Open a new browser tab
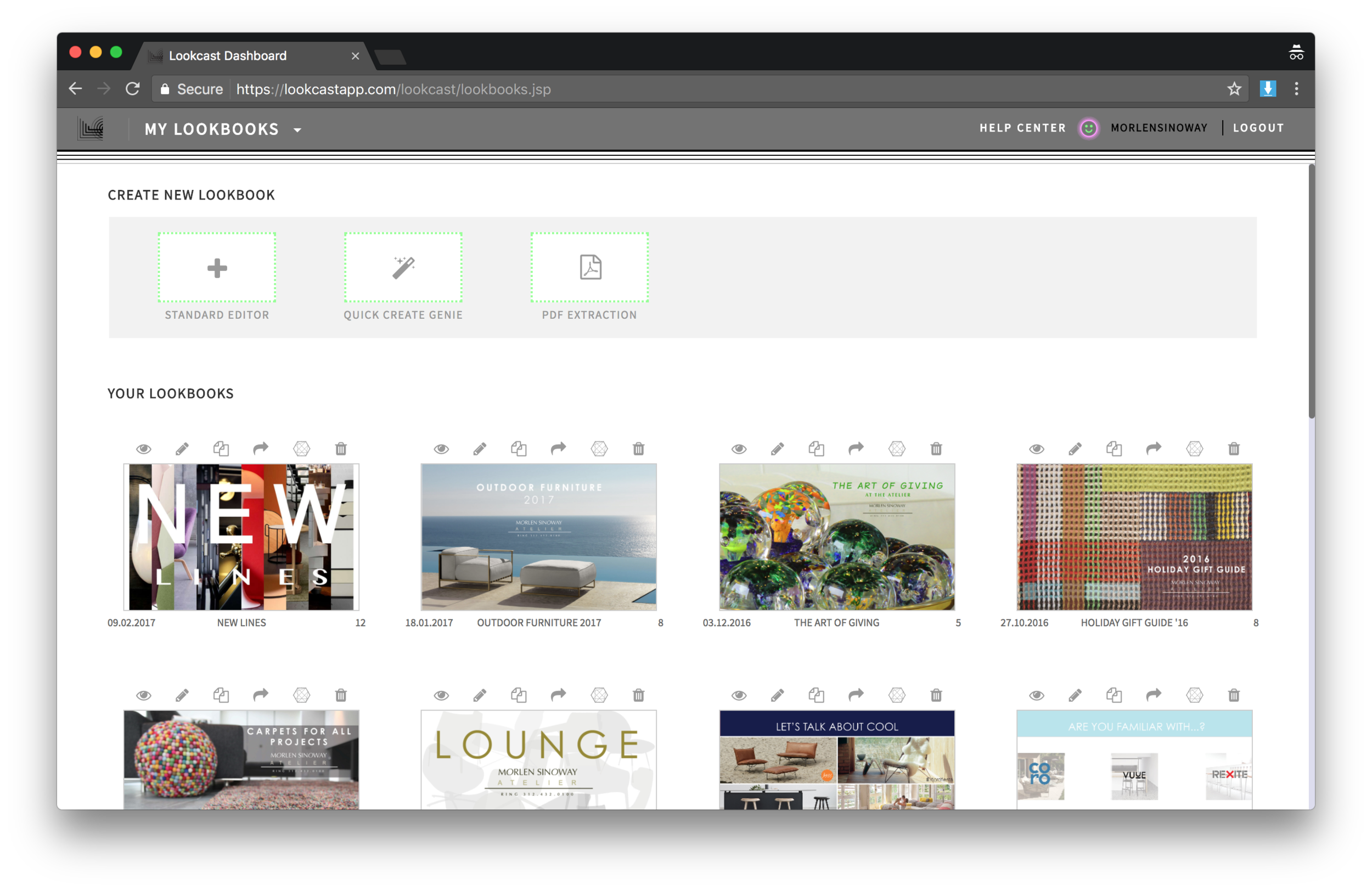Image resolution: width=1372 pixels, height=891 pixels. coord(390,57)
